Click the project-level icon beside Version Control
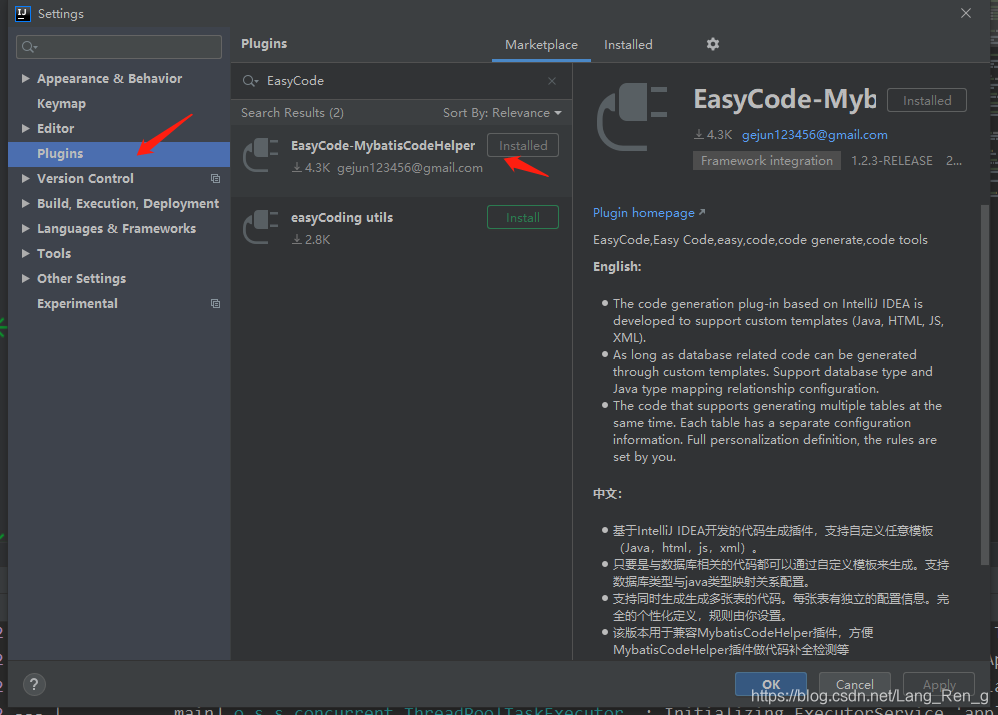 click(x=216, y=179)
